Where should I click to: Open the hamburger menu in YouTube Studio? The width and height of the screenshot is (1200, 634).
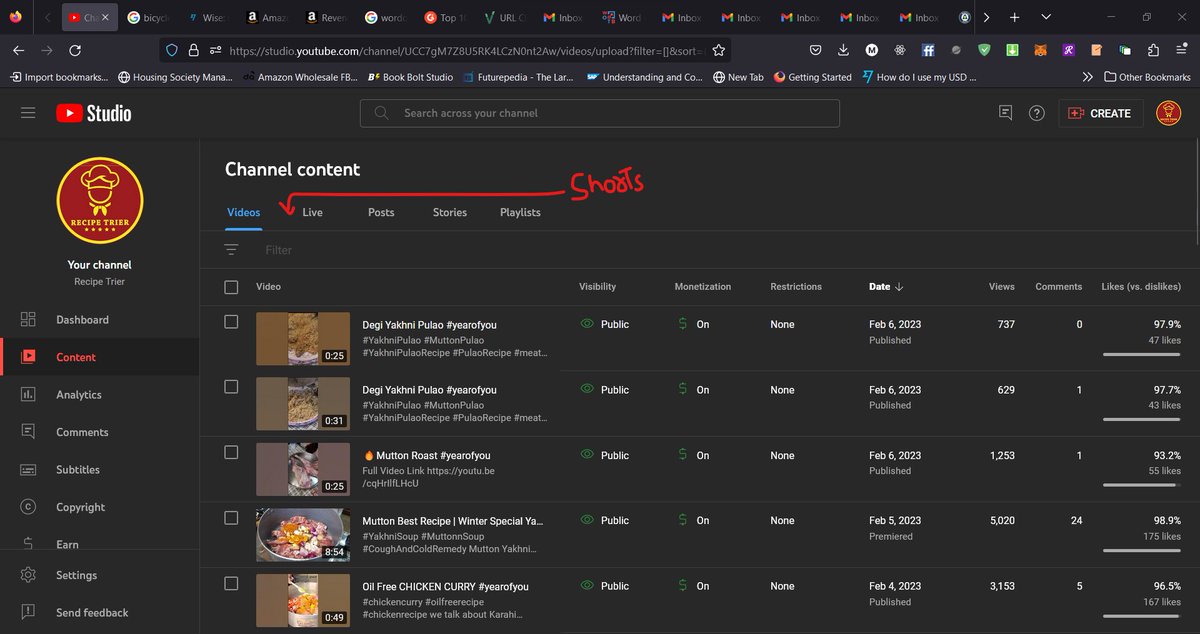click(28, 113)
